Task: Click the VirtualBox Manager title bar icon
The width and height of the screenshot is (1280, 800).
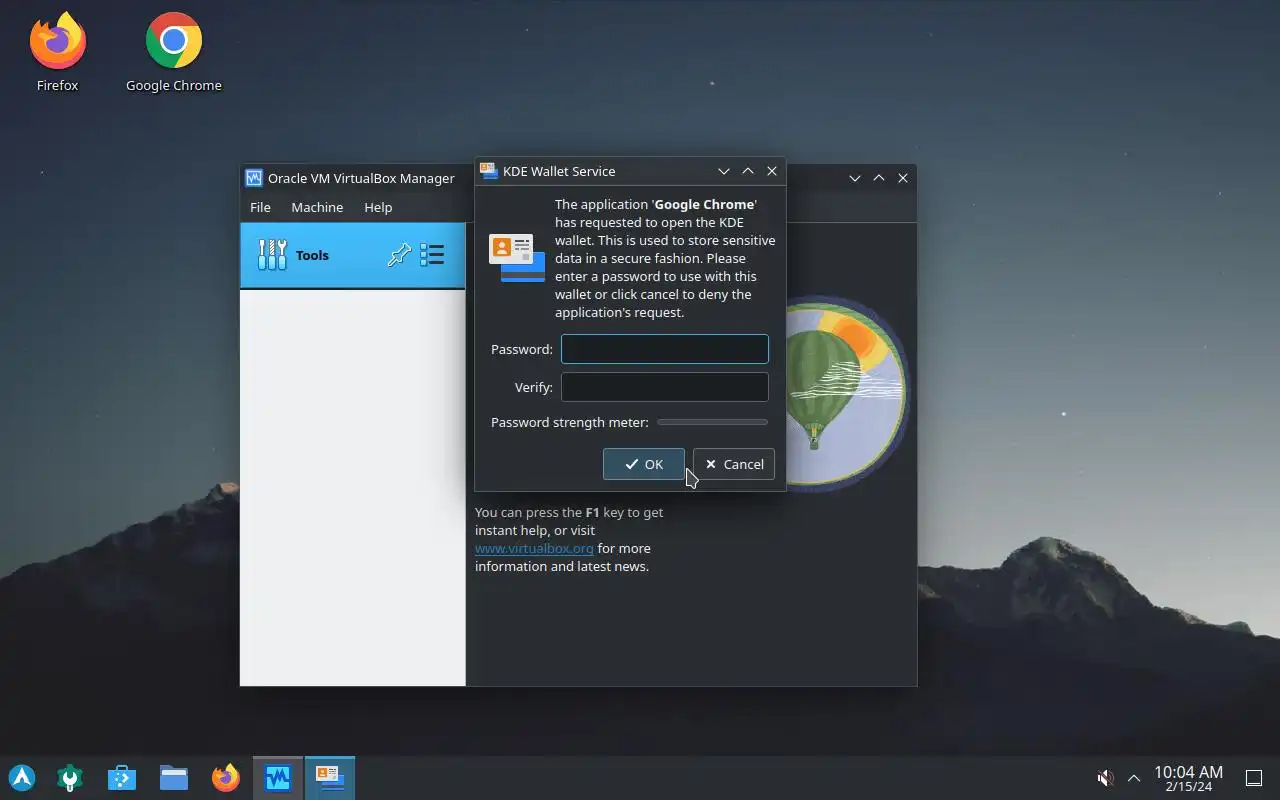Action: pyautogui.click(x=254, y=178)
